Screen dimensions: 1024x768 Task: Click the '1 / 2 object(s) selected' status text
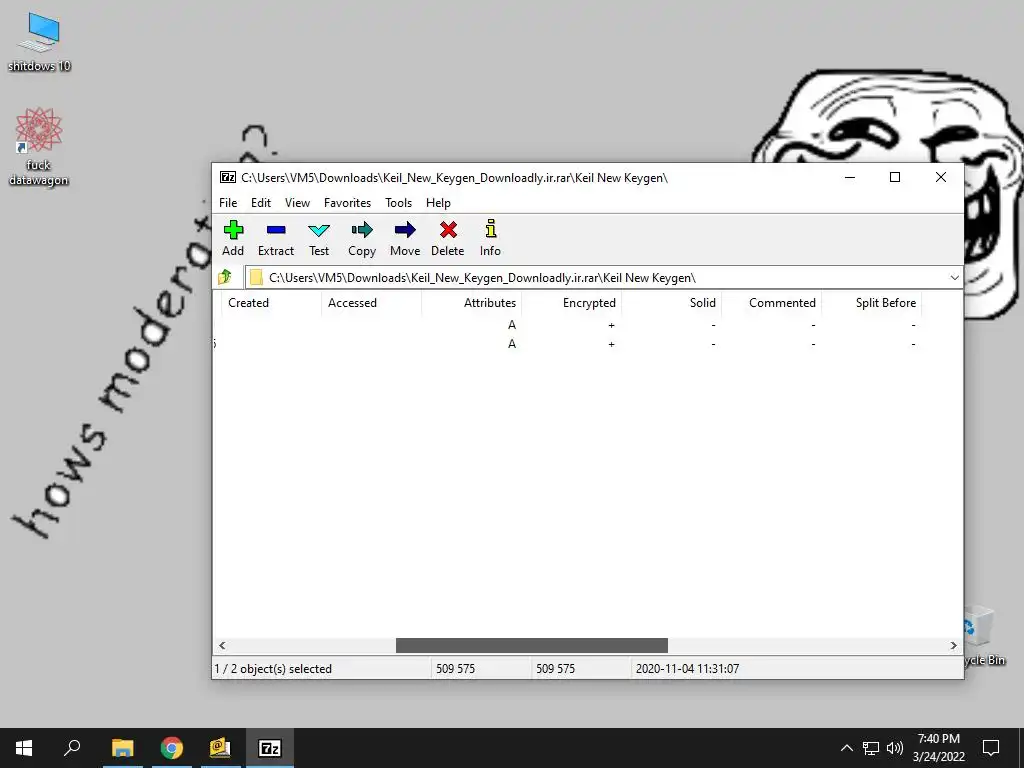[273, 669]
